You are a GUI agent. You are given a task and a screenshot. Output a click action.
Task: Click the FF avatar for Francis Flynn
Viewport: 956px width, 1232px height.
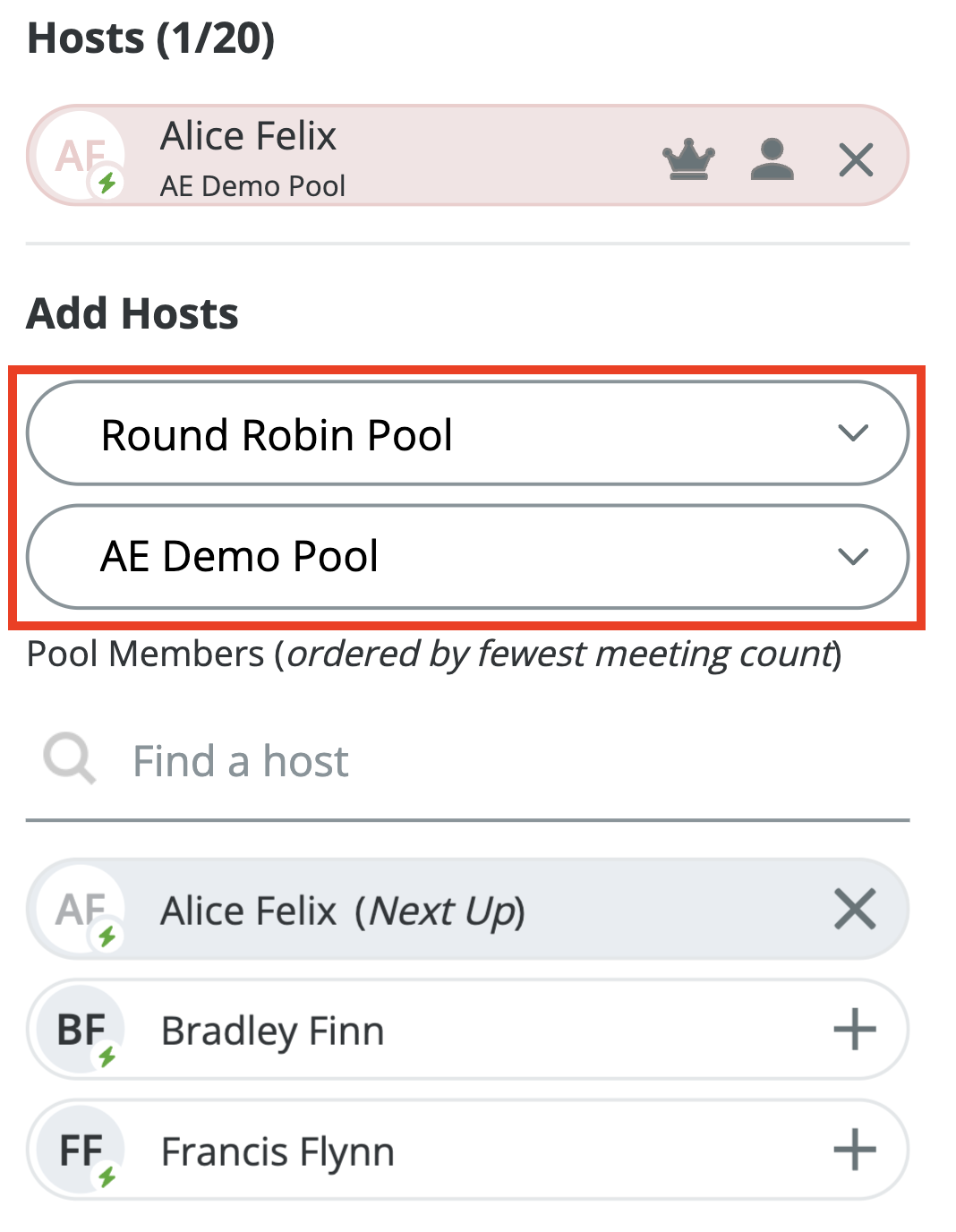point(81,1150)
